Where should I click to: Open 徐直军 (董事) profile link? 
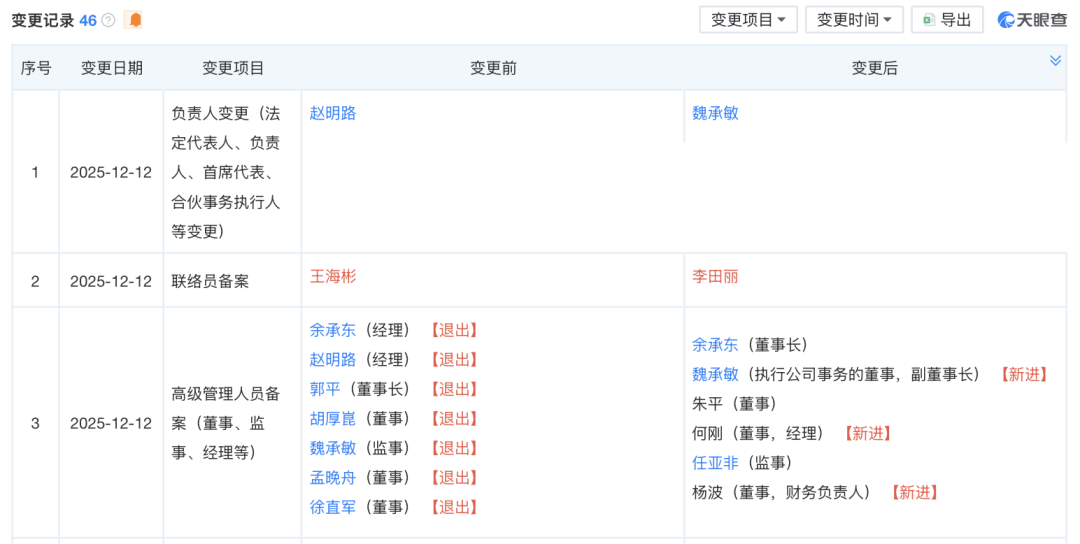[333, 507]
